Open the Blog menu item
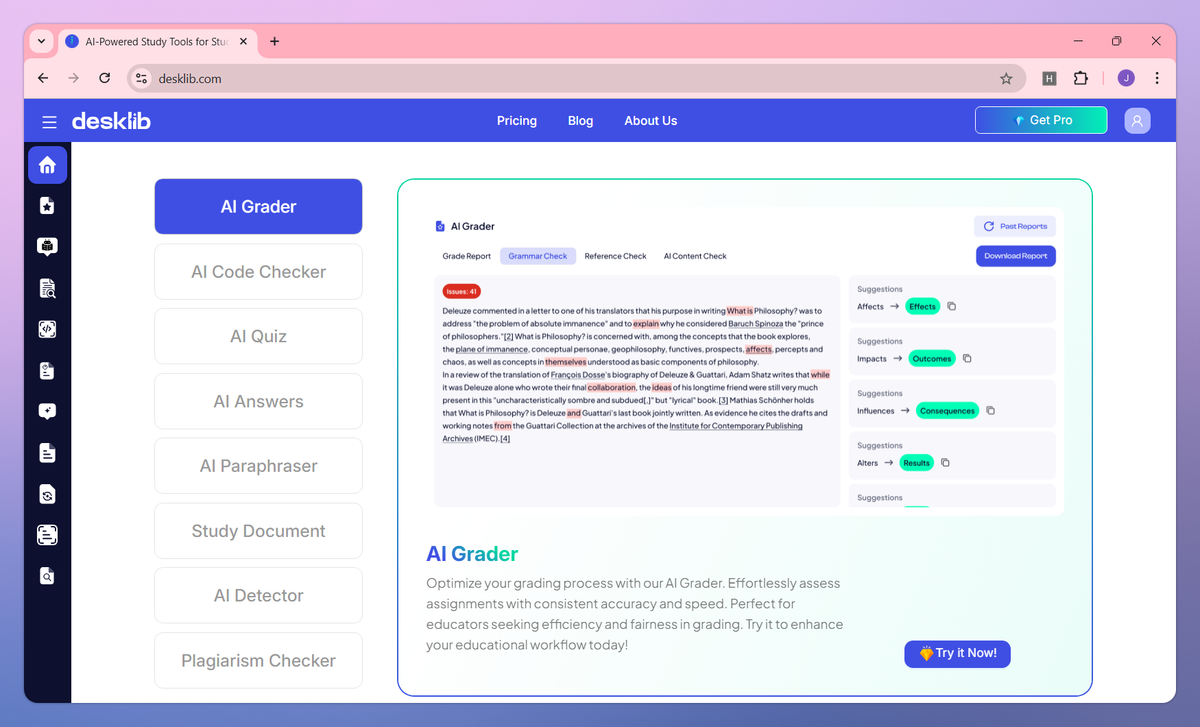This screenshot has height=727, width=1200. [580, 120]
